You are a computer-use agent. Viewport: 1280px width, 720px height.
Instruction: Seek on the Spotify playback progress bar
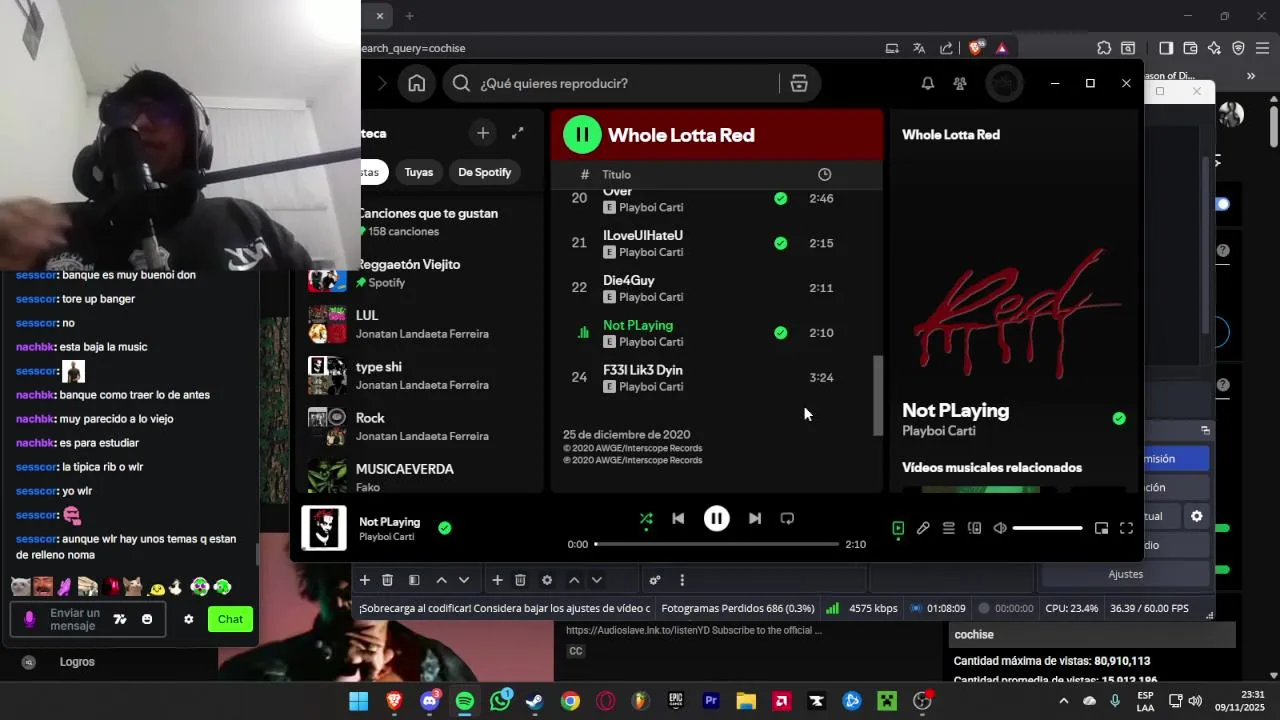716,544
